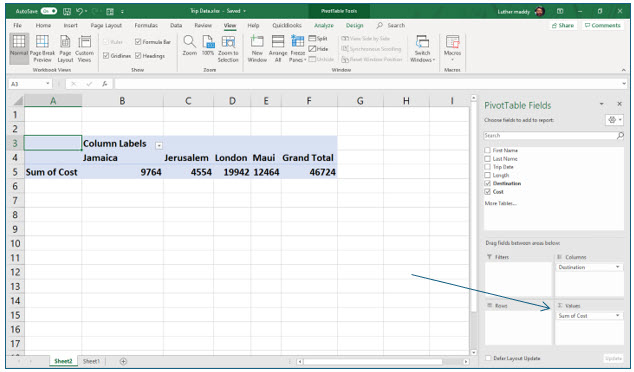634x372 pixels.
Task: Check the First Name field
Action: [487, 150]
